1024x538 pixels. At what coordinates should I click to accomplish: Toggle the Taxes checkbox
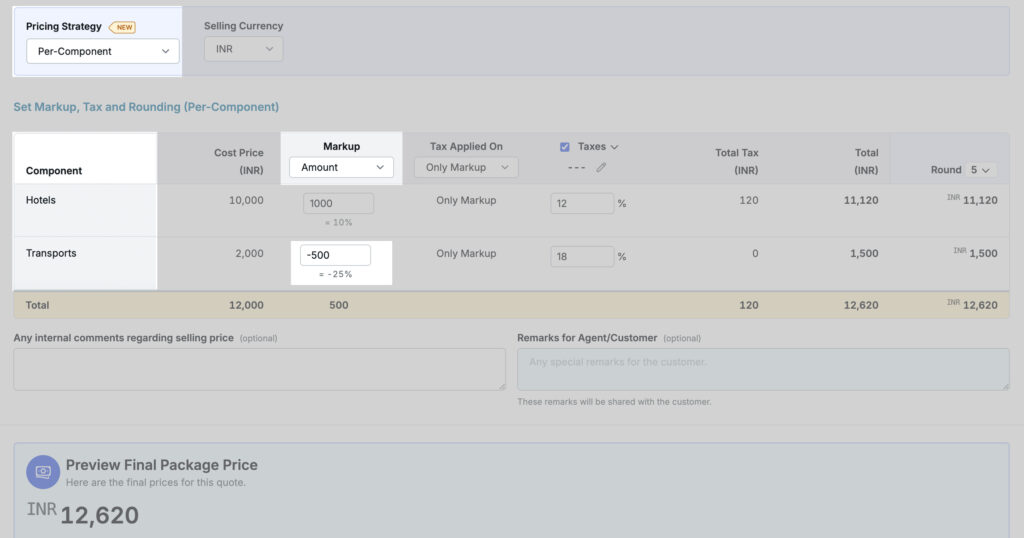pyautogui.click(x=565, y=147)
